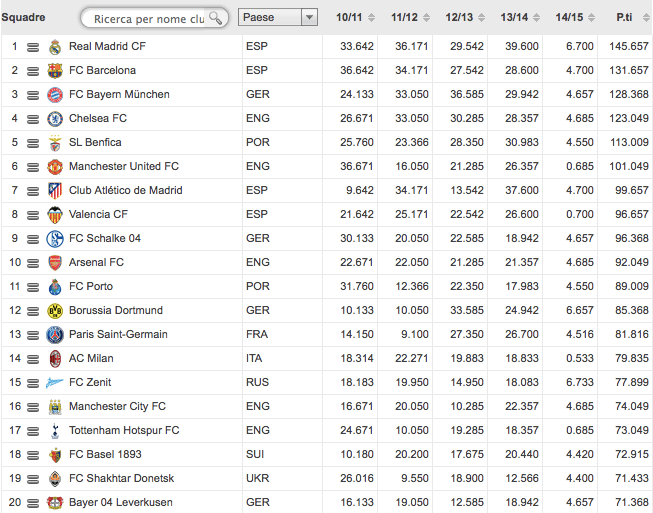This screenshot has height=513, width=653.
Task: Open the Tottenham Hotspur FC team link
Action: click(124, 430)
